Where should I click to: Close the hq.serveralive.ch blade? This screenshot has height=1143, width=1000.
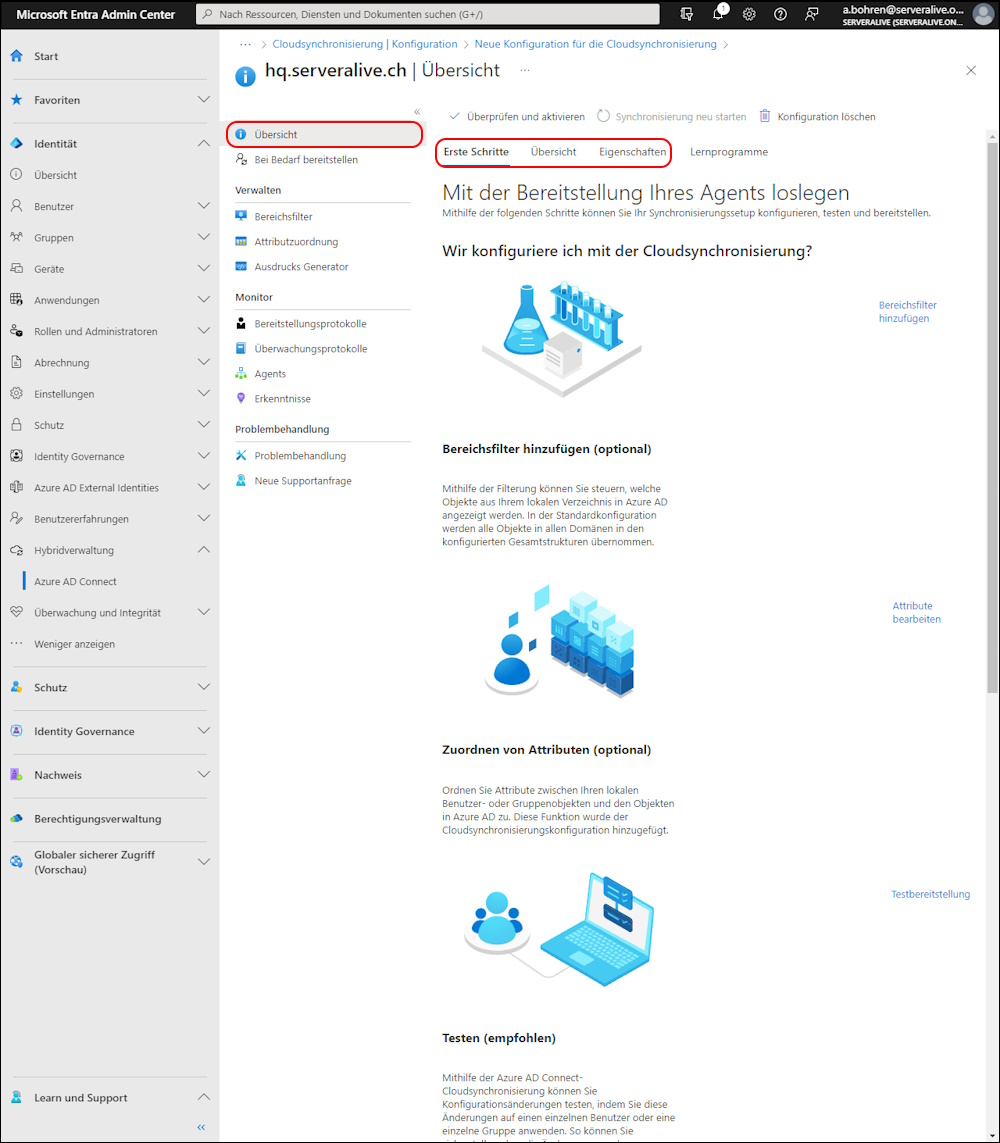(971, 71)
